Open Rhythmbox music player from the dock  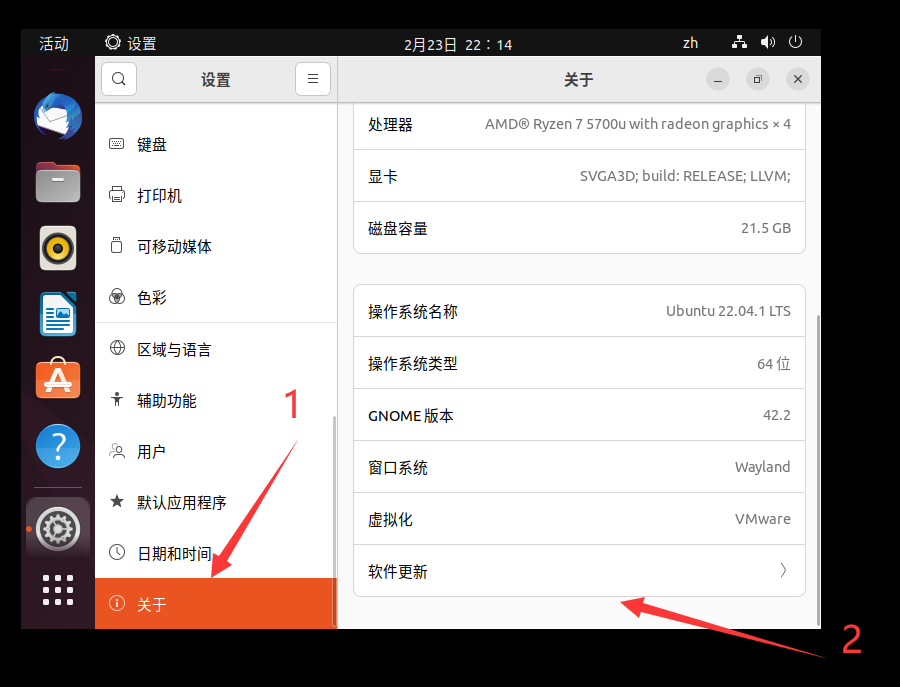click(x=57, y=249)
